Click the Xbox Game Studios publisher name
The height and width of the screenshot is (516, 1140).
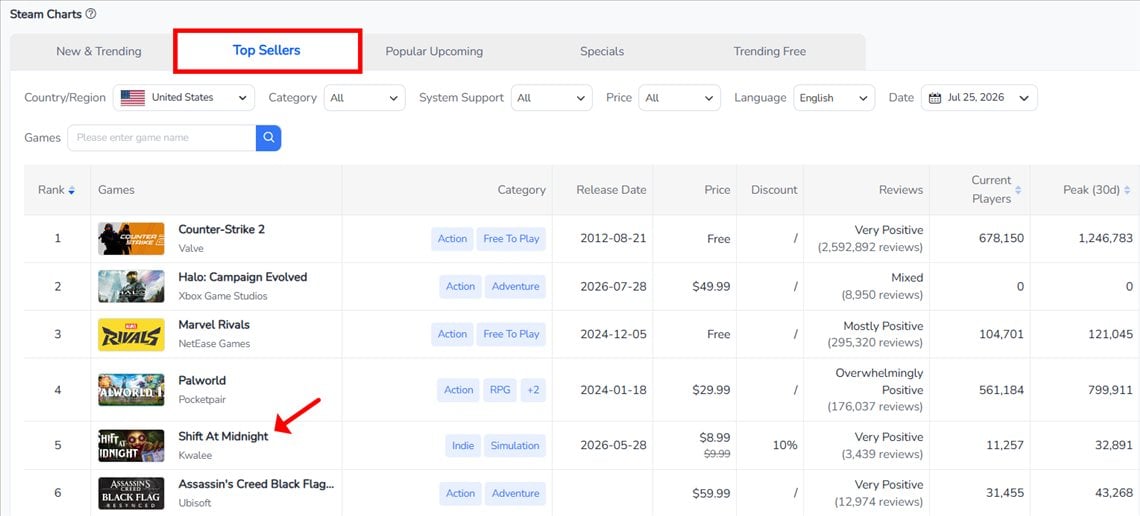pos(223,296)
